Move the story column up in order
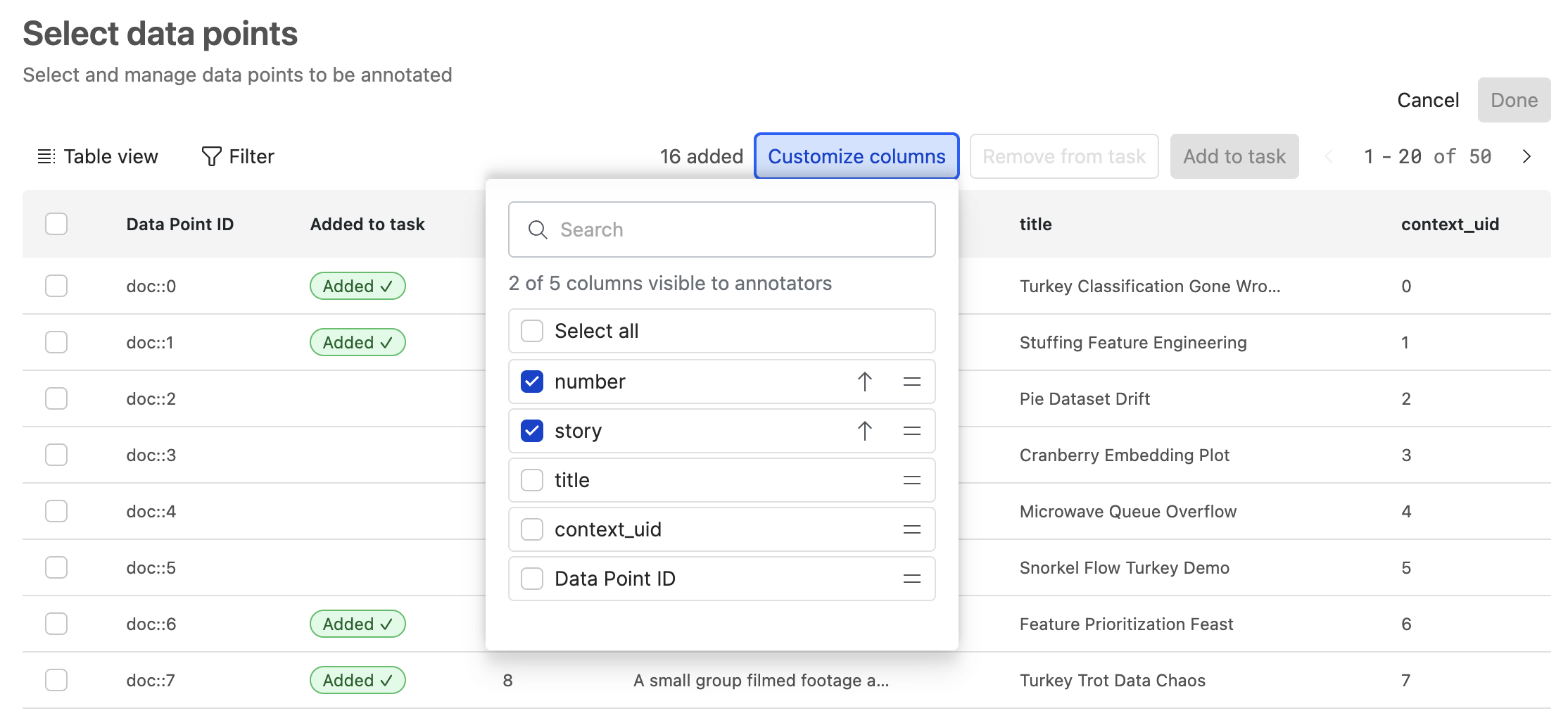The height and width of the screenshot is (718, 1568). 865,431
